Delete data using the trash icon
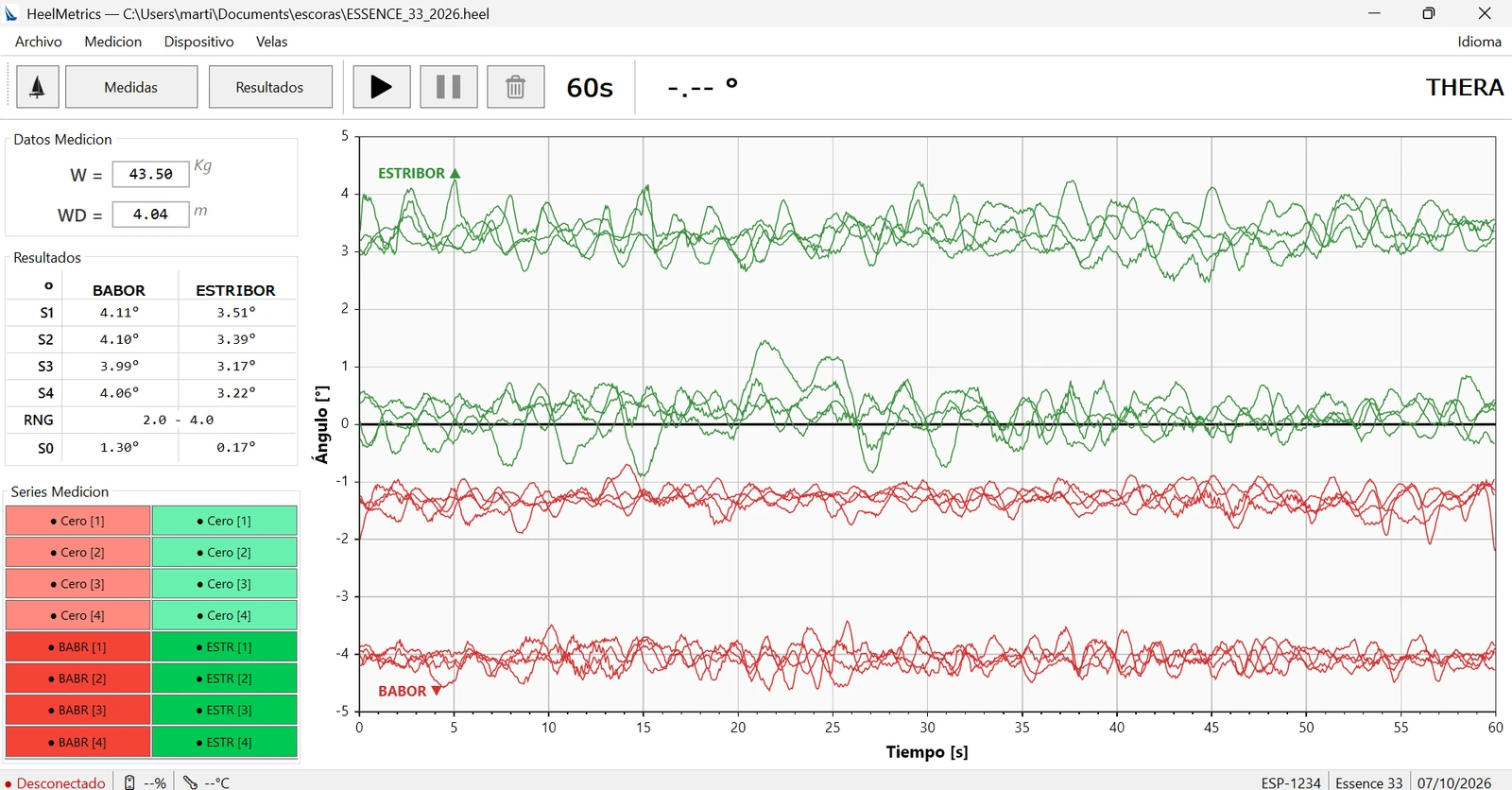This screenshot has width=1512, height=790. click(x=516, y=87)
